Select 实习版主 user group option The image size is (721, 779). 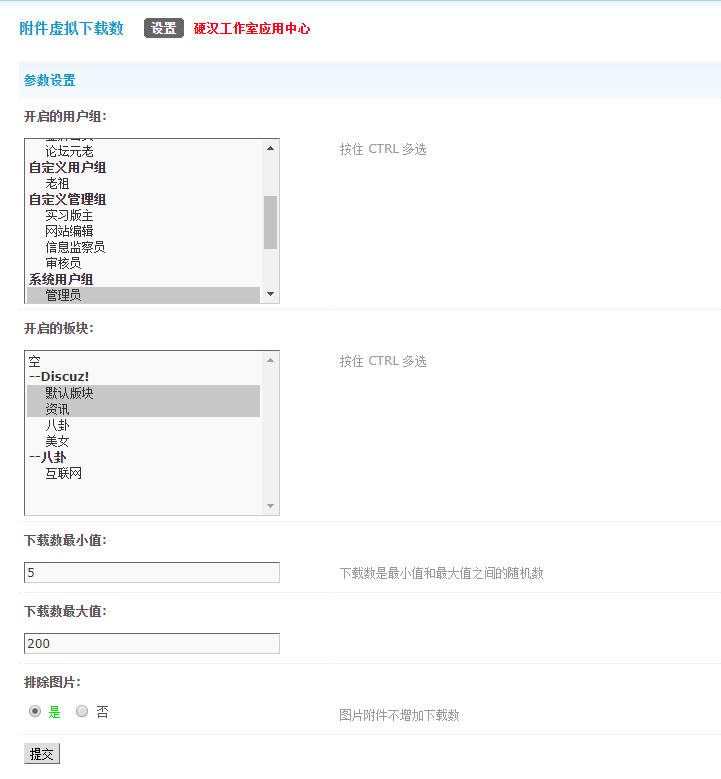(69, 215)
